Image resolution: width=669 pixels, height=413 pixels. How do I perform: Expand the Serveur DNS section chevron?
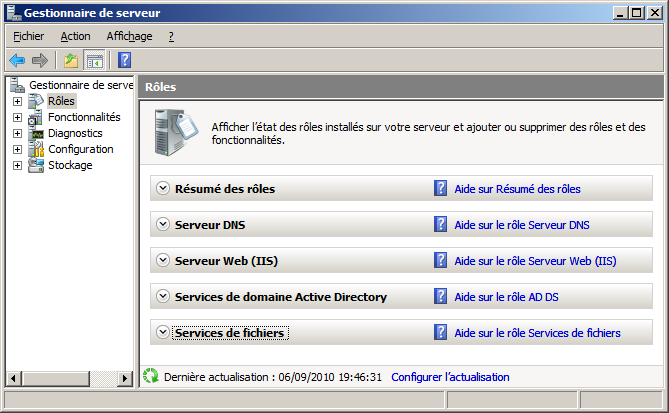(x=163, y=224)
